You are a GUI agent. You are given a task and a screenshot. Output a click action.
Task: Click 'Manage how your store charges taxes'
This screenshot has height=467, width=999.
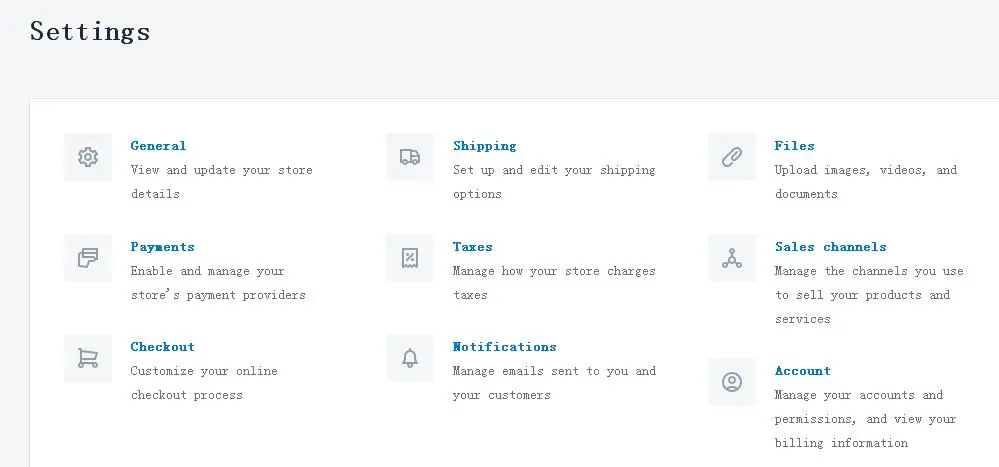click(x=554, y=283)
